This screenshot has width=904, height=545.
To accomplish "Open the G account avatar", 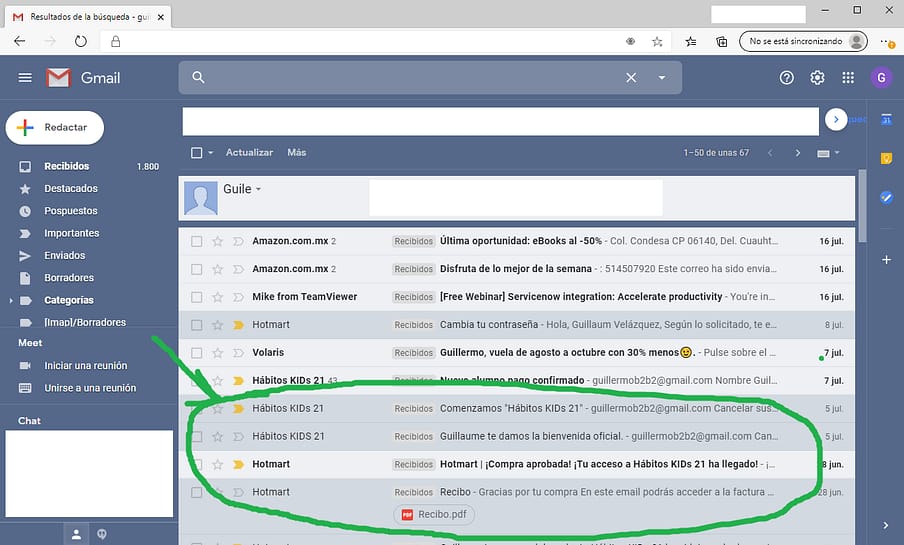I will 880,77.
